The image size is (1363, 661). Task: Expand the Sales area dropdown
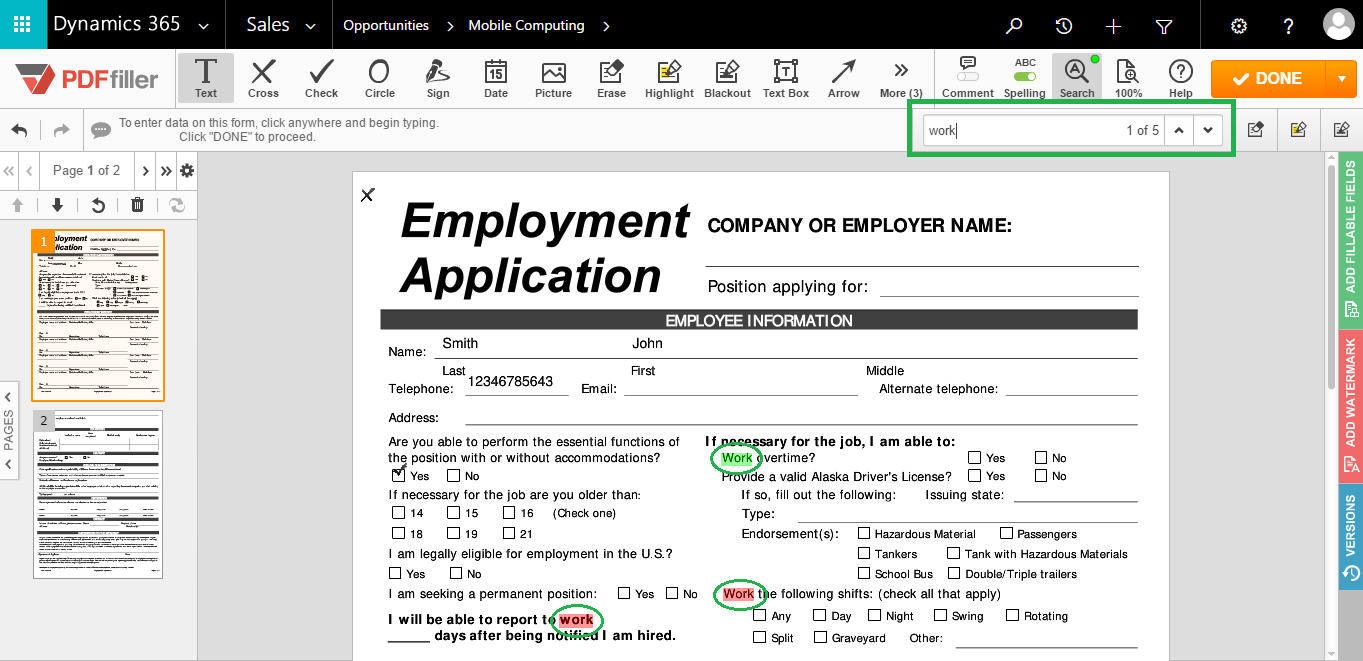point(310,26)
